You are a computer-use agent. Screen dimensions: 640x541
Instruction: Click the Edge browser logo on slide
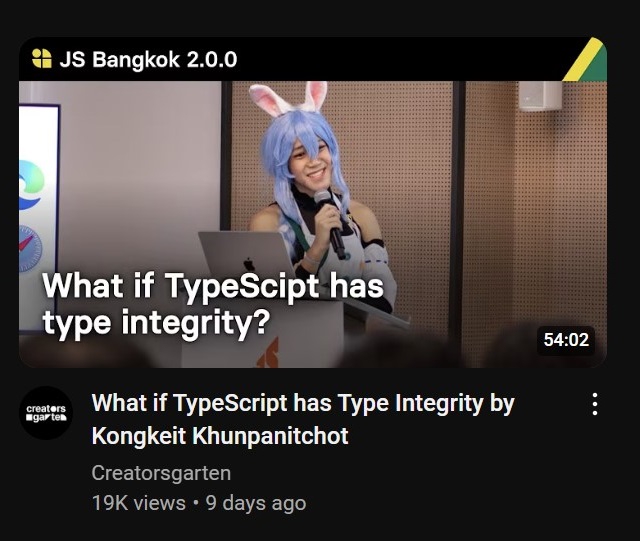[31, 185]
